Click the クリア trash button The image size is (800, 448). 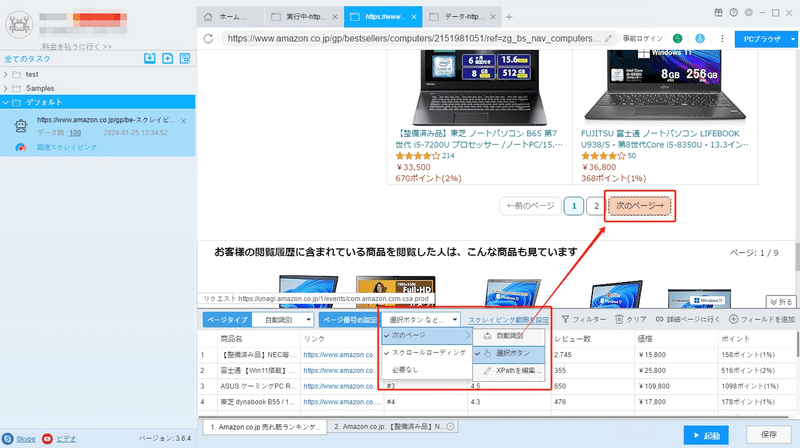click(x=631, y=319)
